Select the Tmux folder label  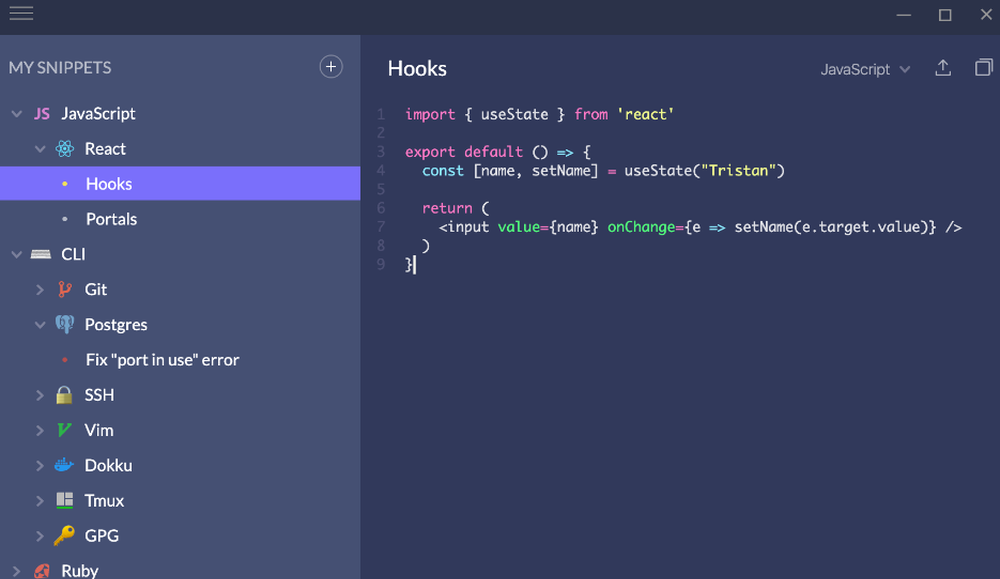(x=105, y=501)
